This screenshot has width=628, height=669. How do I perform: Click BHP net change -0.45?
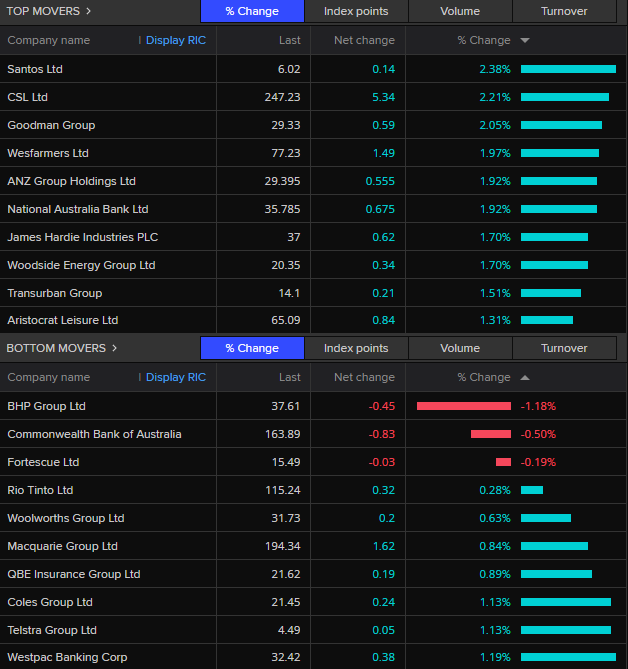point(382,406)
